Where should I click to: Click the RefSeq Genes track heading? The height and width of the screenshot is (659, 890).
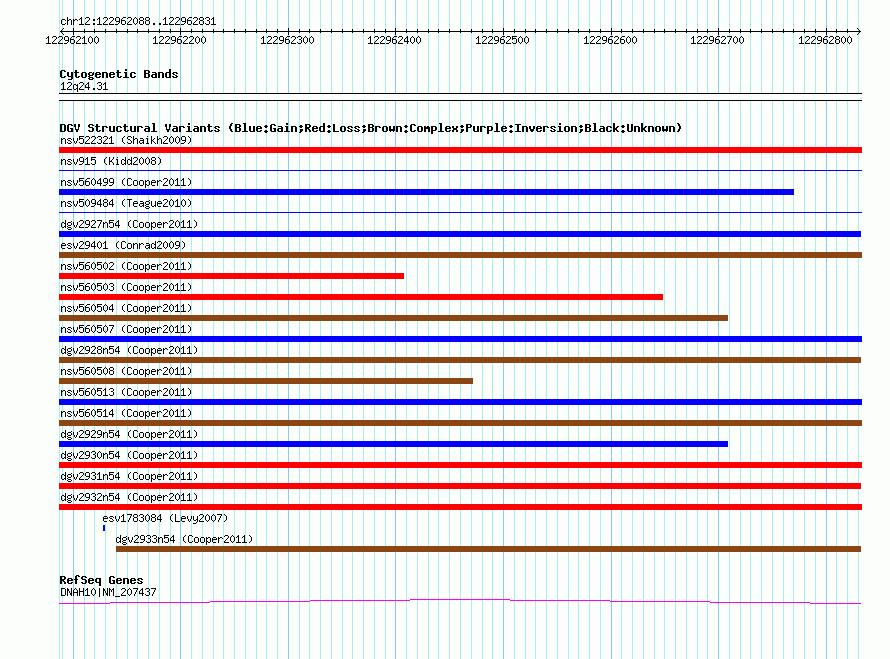[x=101, y=580]
